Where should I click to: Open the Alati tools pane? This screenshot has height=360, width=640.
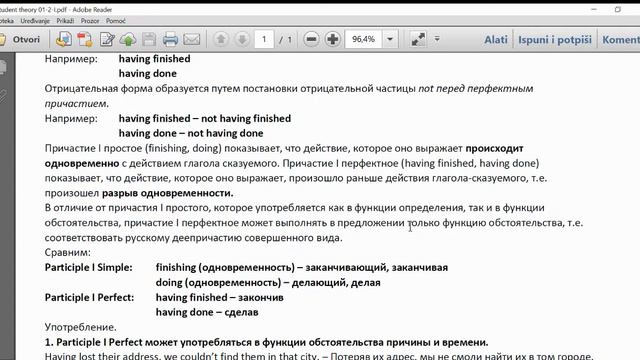(x=496, y=40)
